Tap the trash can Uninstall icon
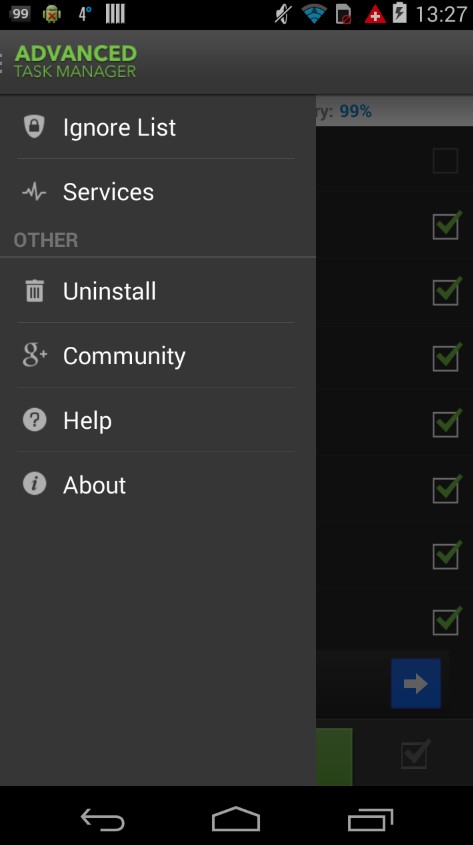The width and height of the screenshot is (473, 845). coord(34,290)
